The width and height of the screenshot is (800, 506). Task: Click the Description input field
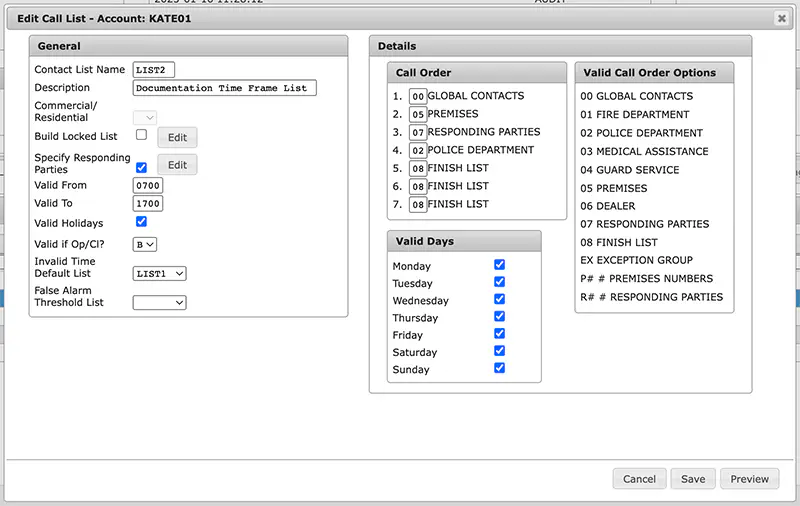[x=224, y=88]
